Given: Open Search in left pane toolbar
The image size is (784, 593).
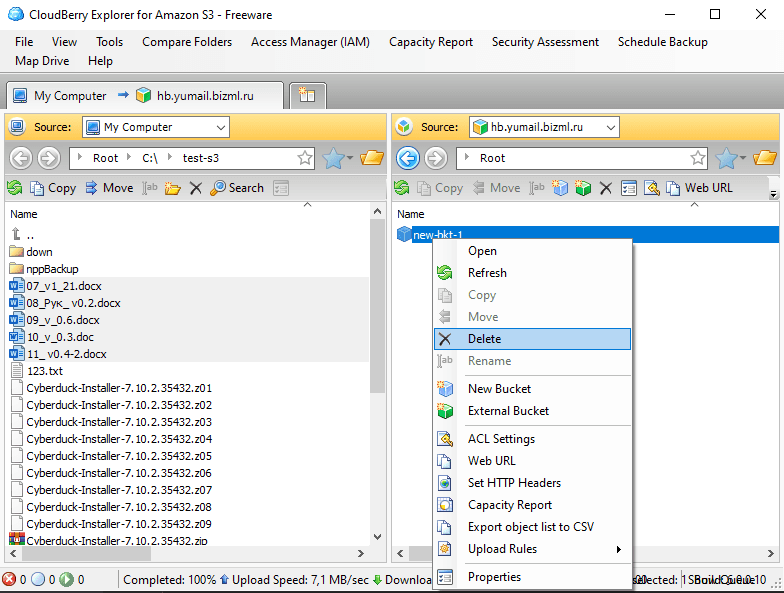Looking at the screenshot, I should [237, 188].
